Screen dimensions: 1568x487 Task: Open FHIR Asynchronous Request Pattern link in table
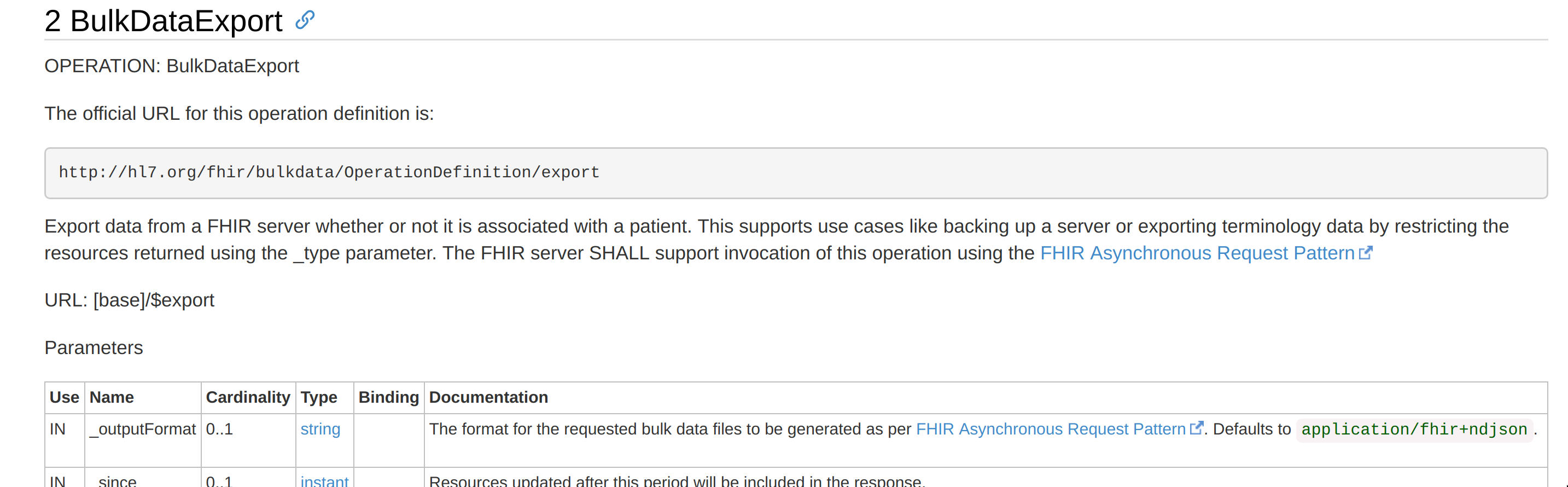tap(1051, 429)
